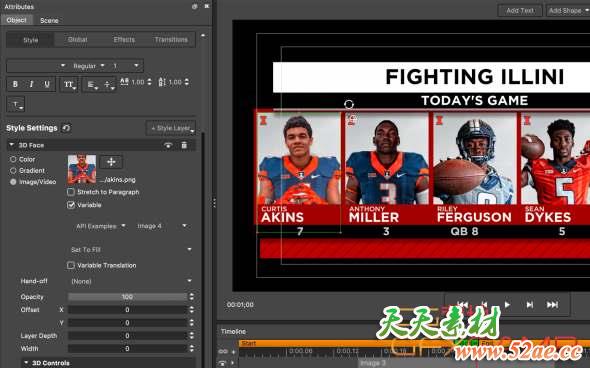Open the Set To Fill dropdown
This screenshot has width=590, height=368.
(131, 249)
